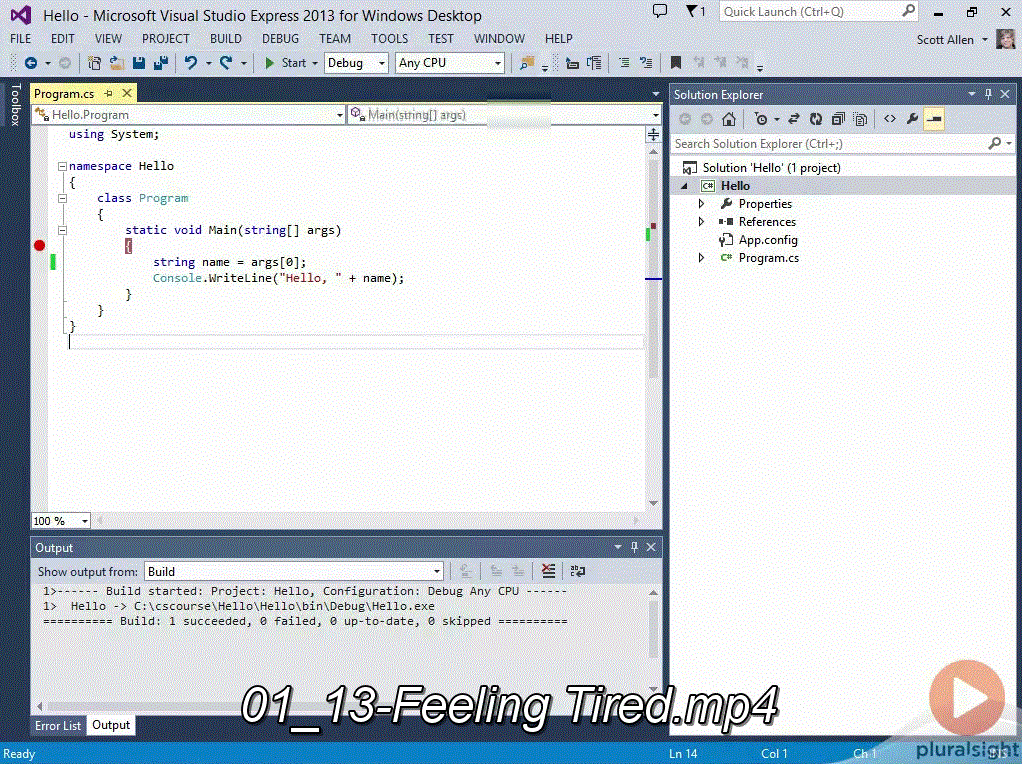This screenshot has height=764, width=1022.
Task: Open Properties via the wrench icon
Action: pyautogui.click(x=912, y=119)
